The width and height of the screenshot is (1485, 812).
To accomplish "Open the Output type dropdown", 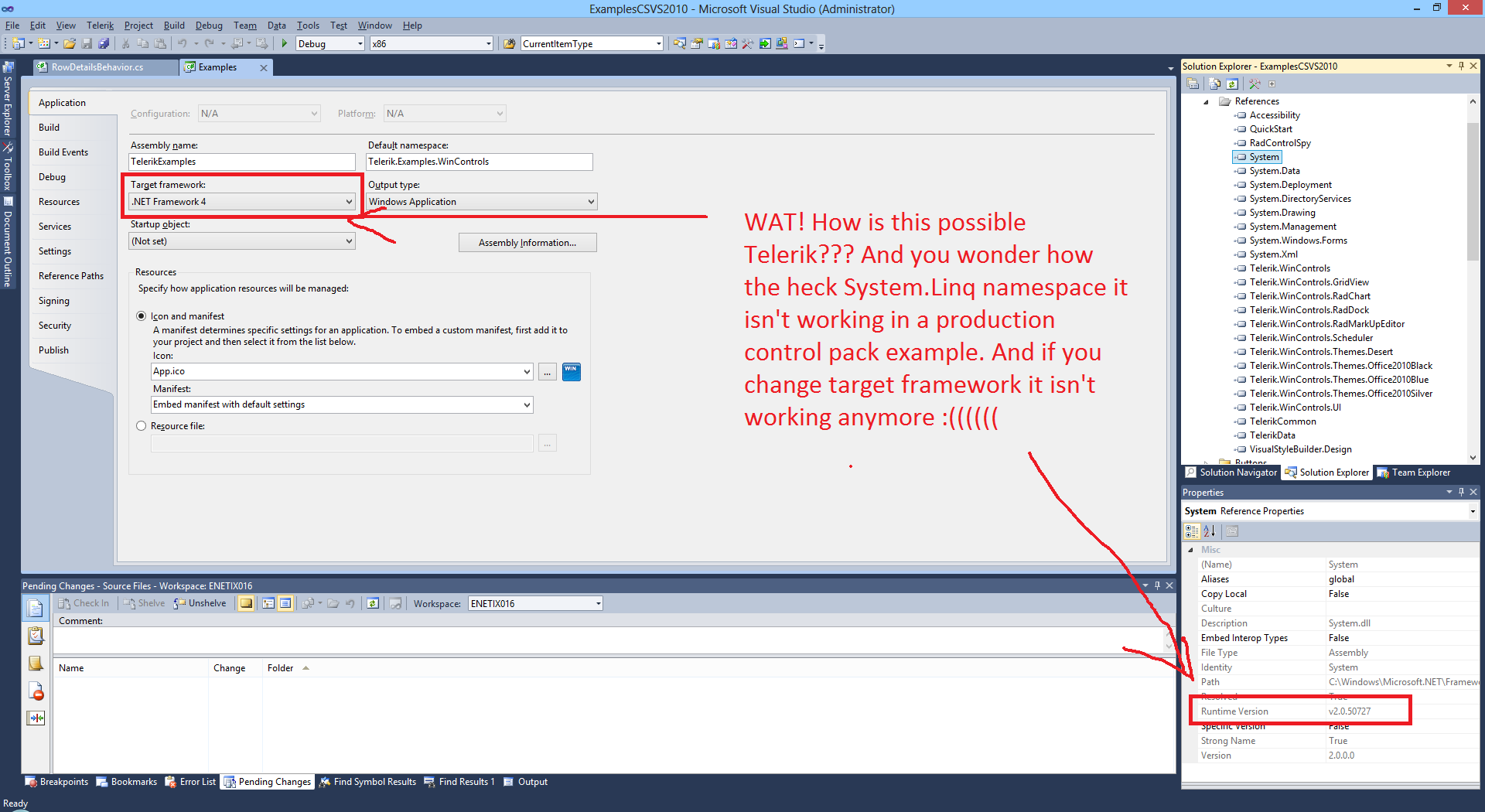I will pos(481,202).
